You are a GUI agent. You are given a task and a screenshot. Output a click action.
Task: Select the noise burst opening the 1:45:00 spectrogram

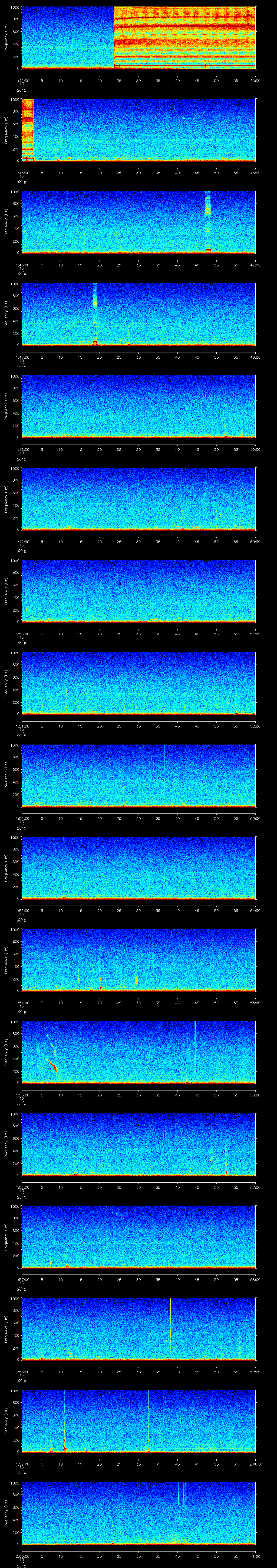tap(27, 130)
